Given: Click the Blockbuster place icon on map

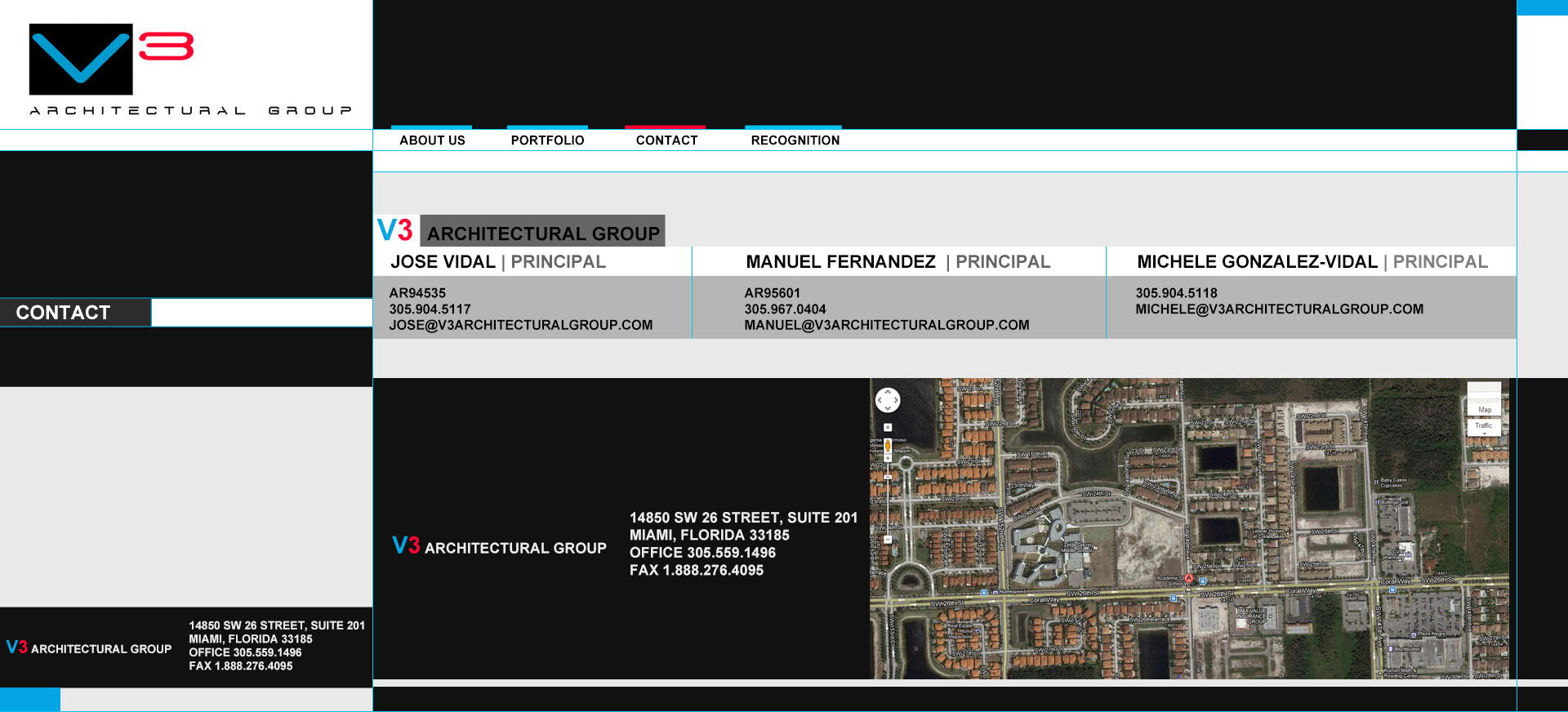Looking at the screenshot, I should tap(1390, 649).
